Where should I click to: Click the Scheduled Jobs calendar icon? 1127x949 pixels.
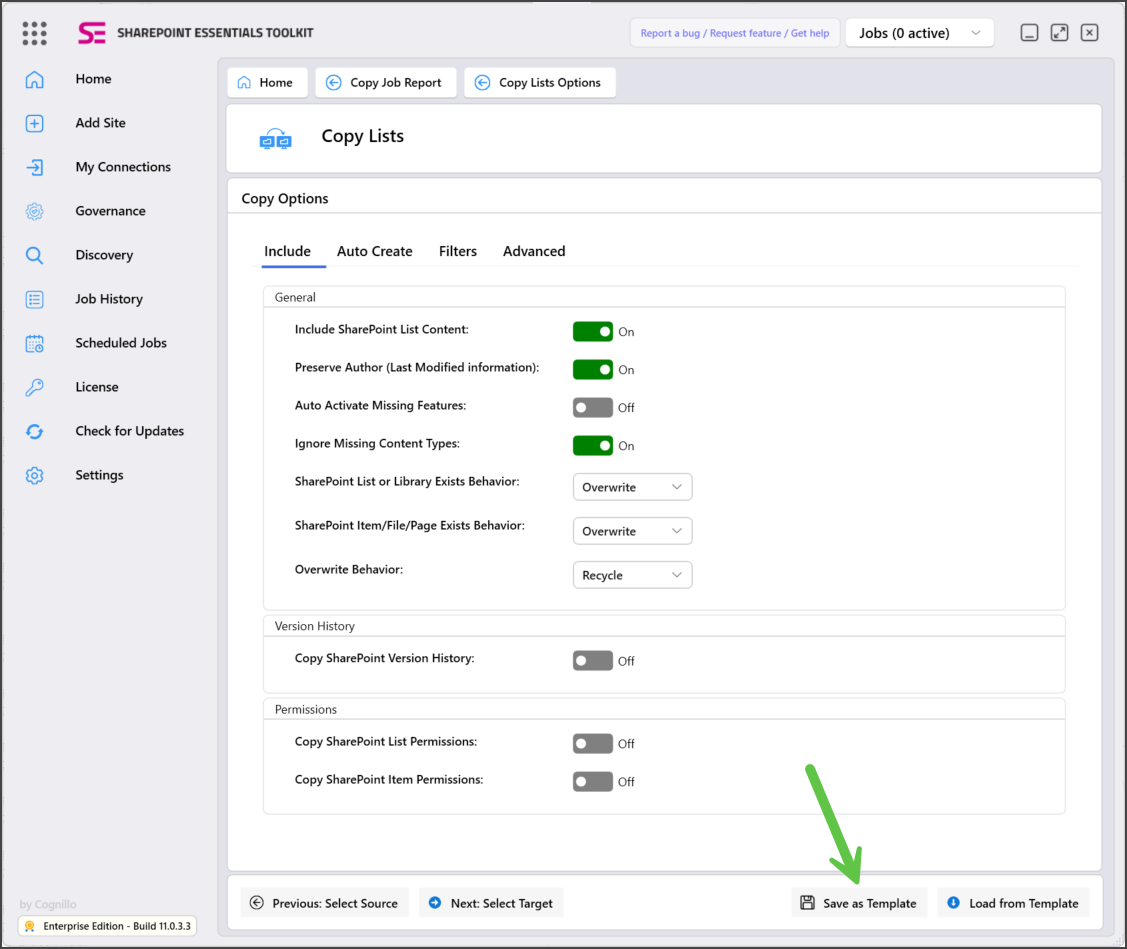pyautogui.click(x=34, y=343)
